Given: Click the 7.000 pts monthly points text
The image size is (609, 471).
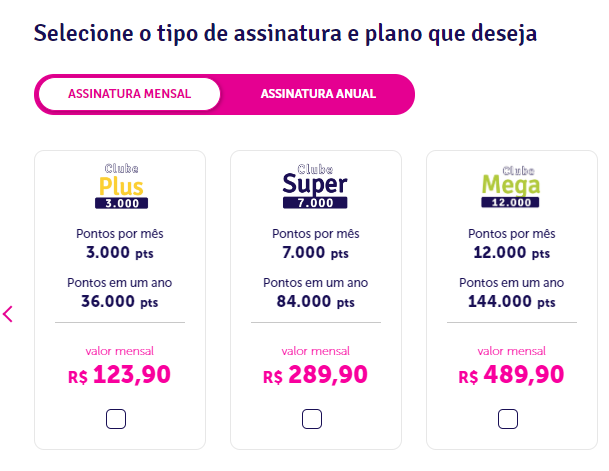Looking at the screenshot, I should [315, 252].
